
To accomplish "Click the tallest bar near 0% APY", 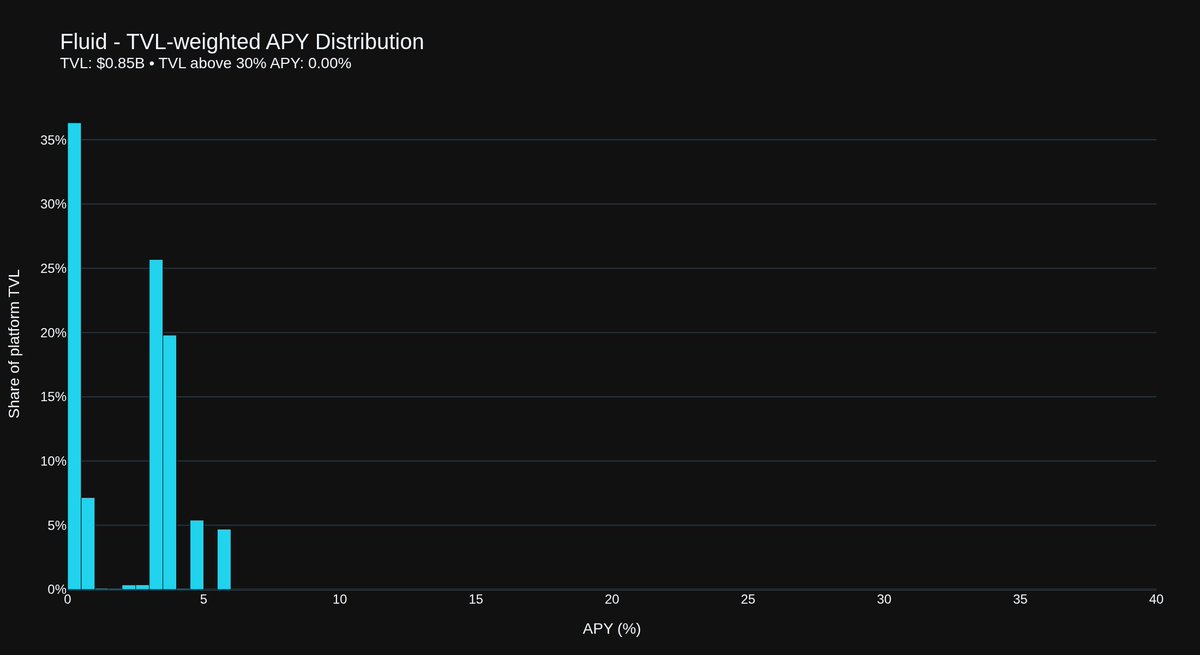I will tap(74, 356).
